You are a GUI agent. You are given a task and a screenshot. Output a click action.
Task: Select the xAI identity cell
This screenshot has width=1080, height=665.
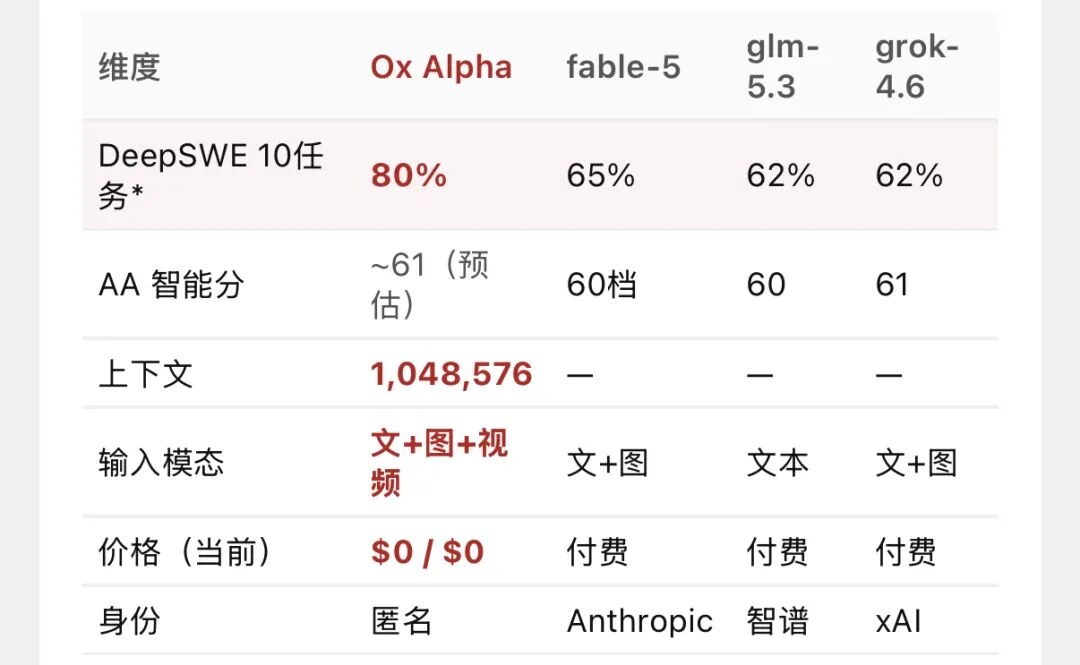[898, 622]
